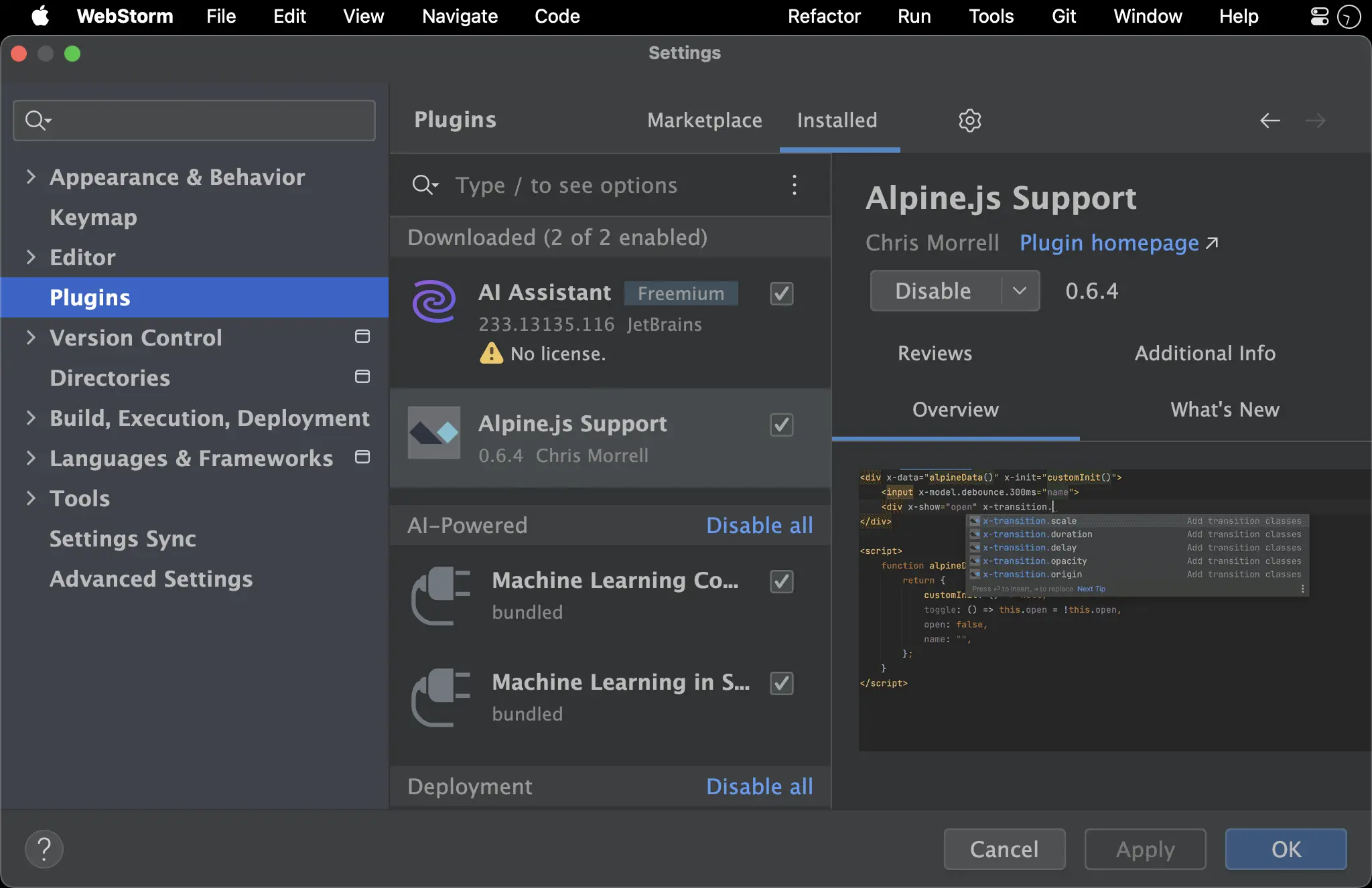Open the Git menu
Image resolution: width=1372 pixels, height=888 pixels.
click(1064, 16)
